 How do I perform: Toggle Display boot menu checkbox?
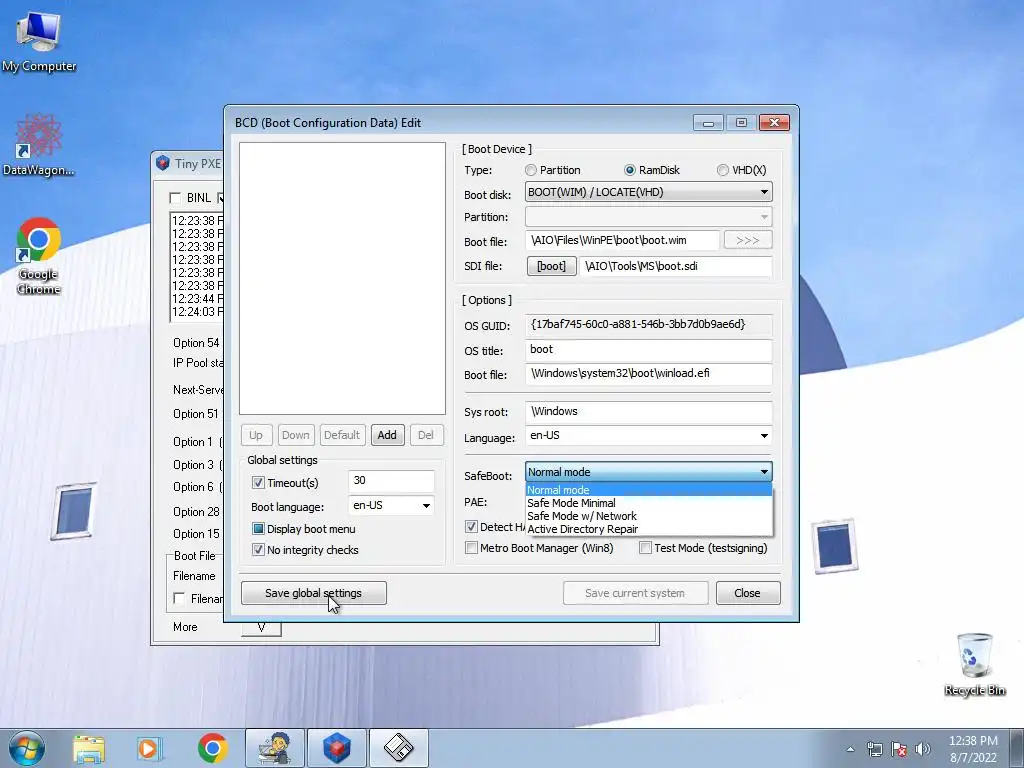258,529
